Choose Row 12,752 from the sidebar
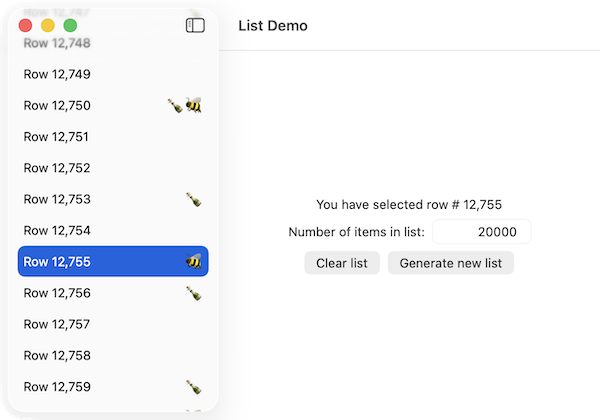 (x=56, y=168)
